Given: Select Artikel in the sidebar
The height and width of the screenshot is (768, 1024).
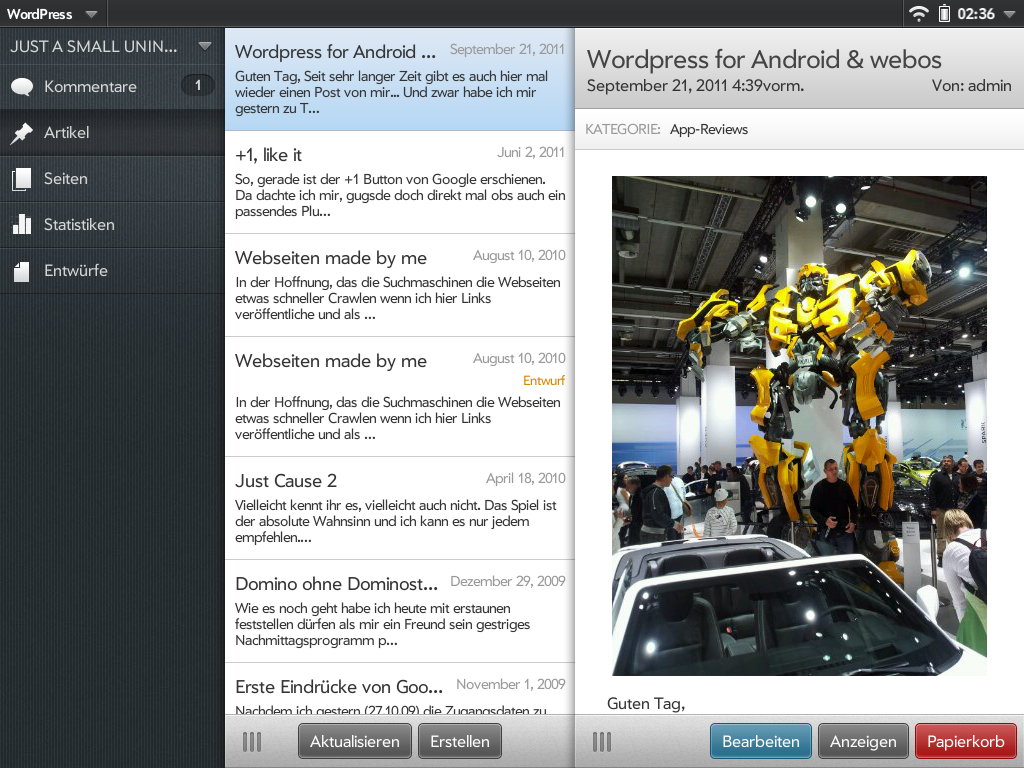Looking at the screenshot, I should pos(112,133).
